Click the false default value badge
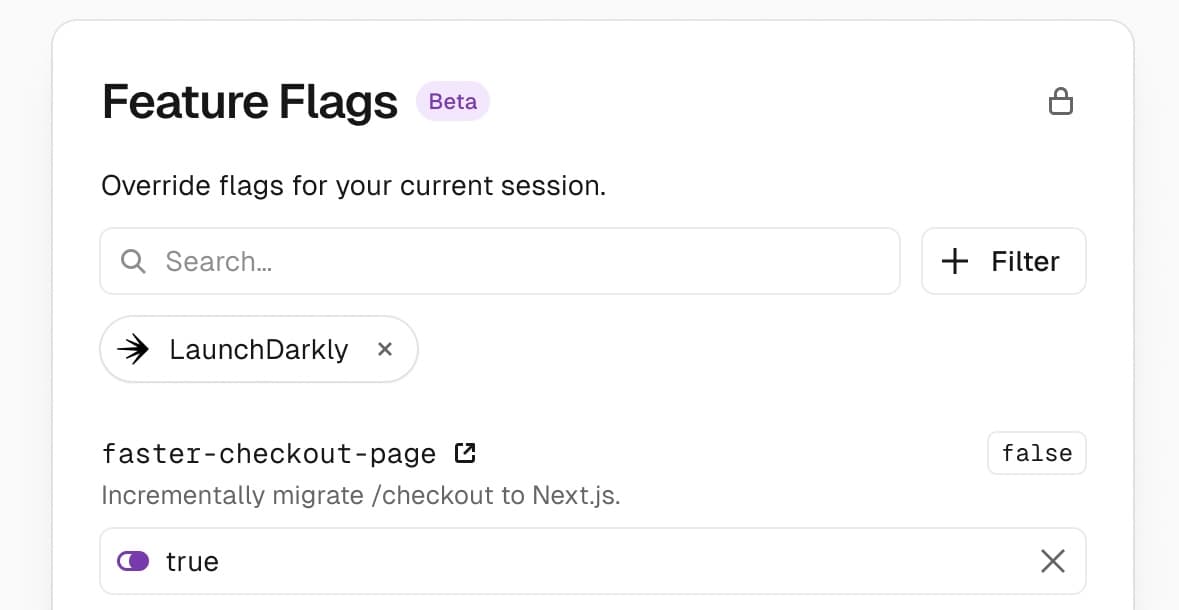 pos(1037,453)
